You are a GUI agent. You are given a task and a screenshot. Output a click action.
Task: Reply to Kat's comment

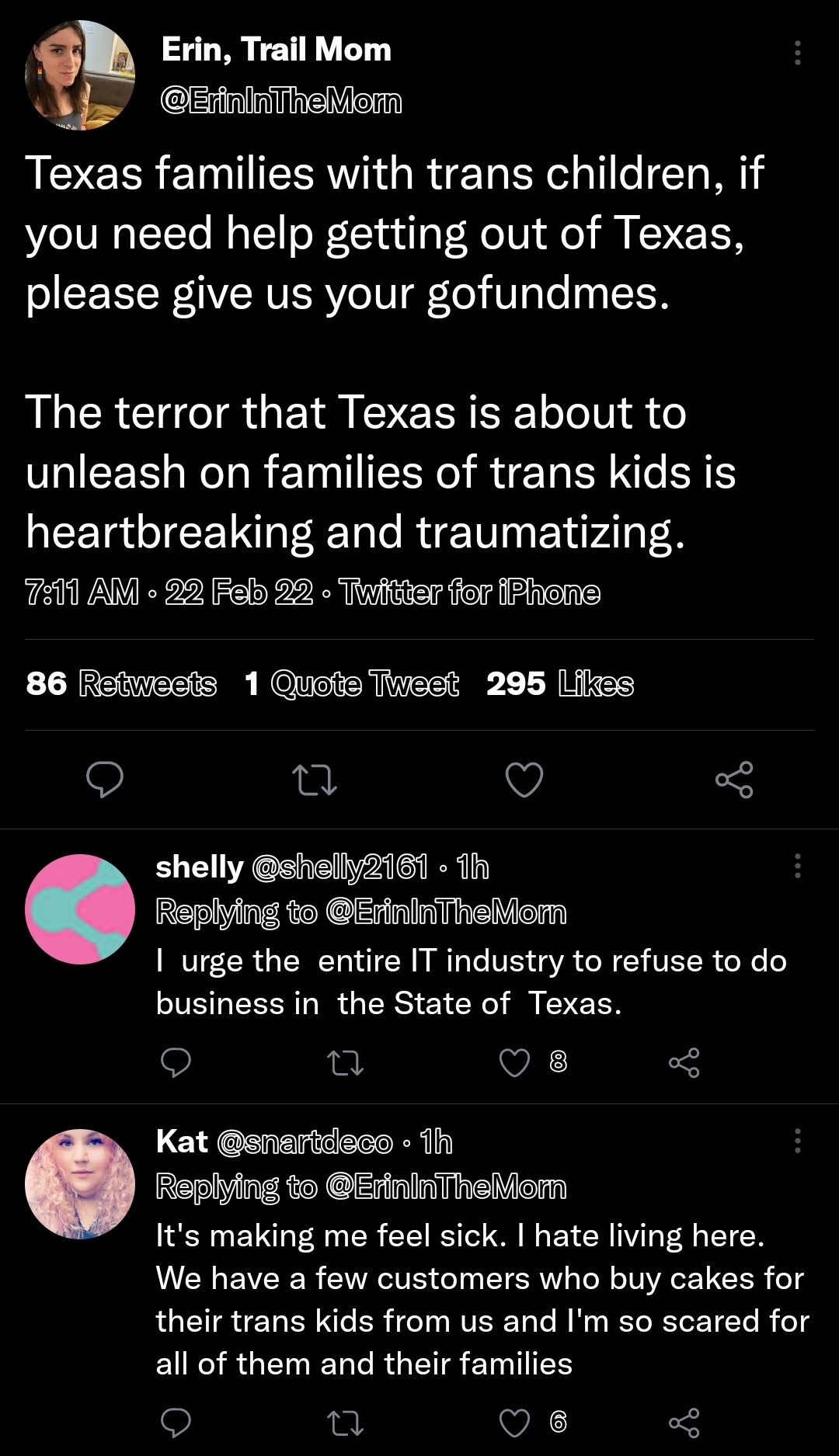(x=176, y=1423)
